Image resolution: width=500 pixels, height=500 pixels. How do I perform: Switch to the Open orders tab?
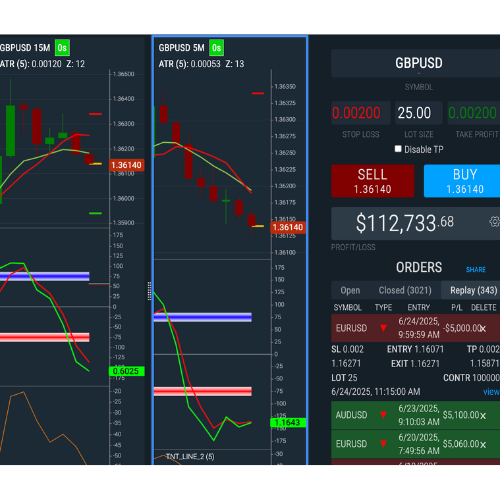click(x=350, y=290)
